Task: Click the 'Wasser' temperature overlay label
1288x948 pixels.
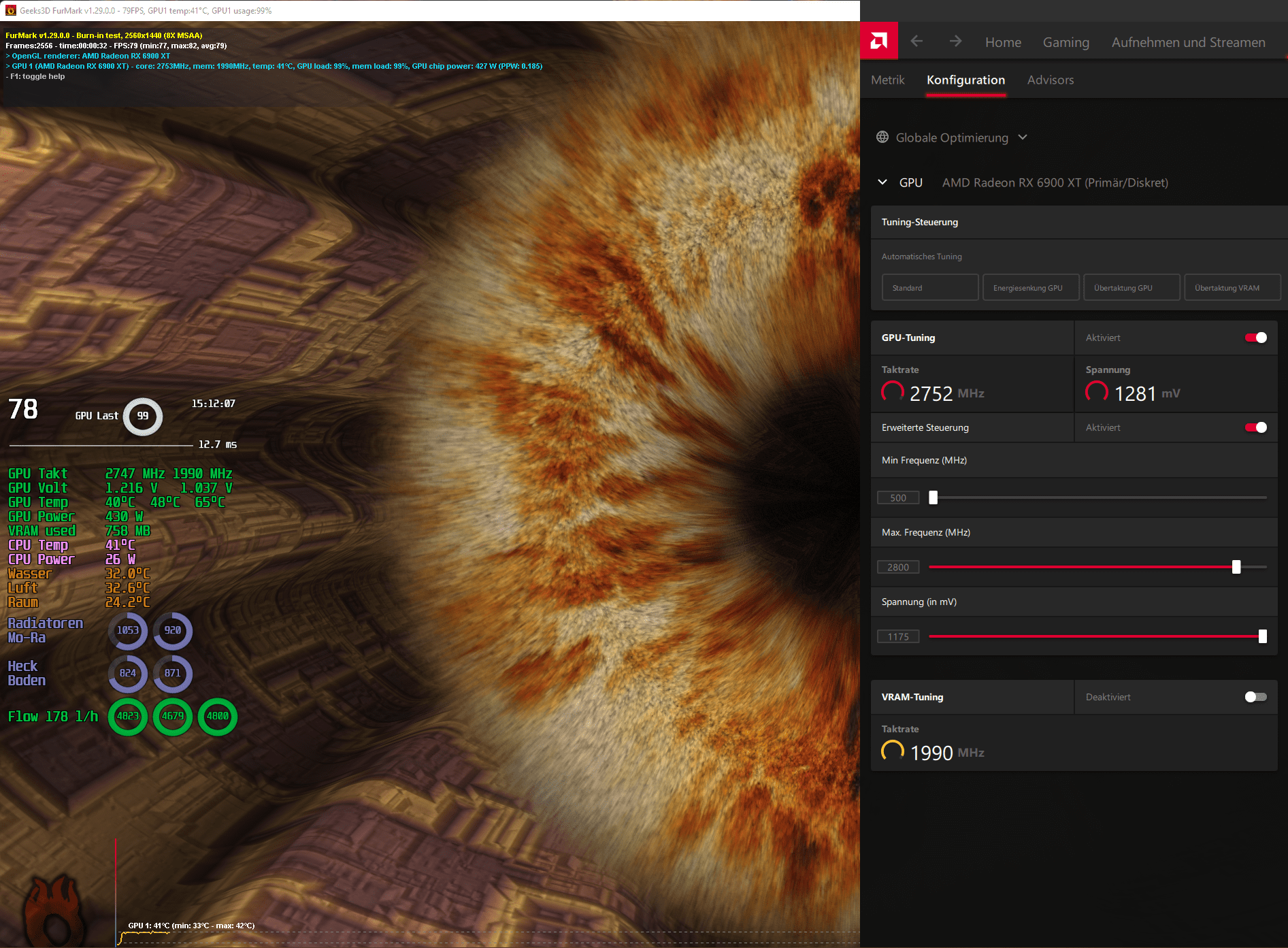Action: [30, 574]
